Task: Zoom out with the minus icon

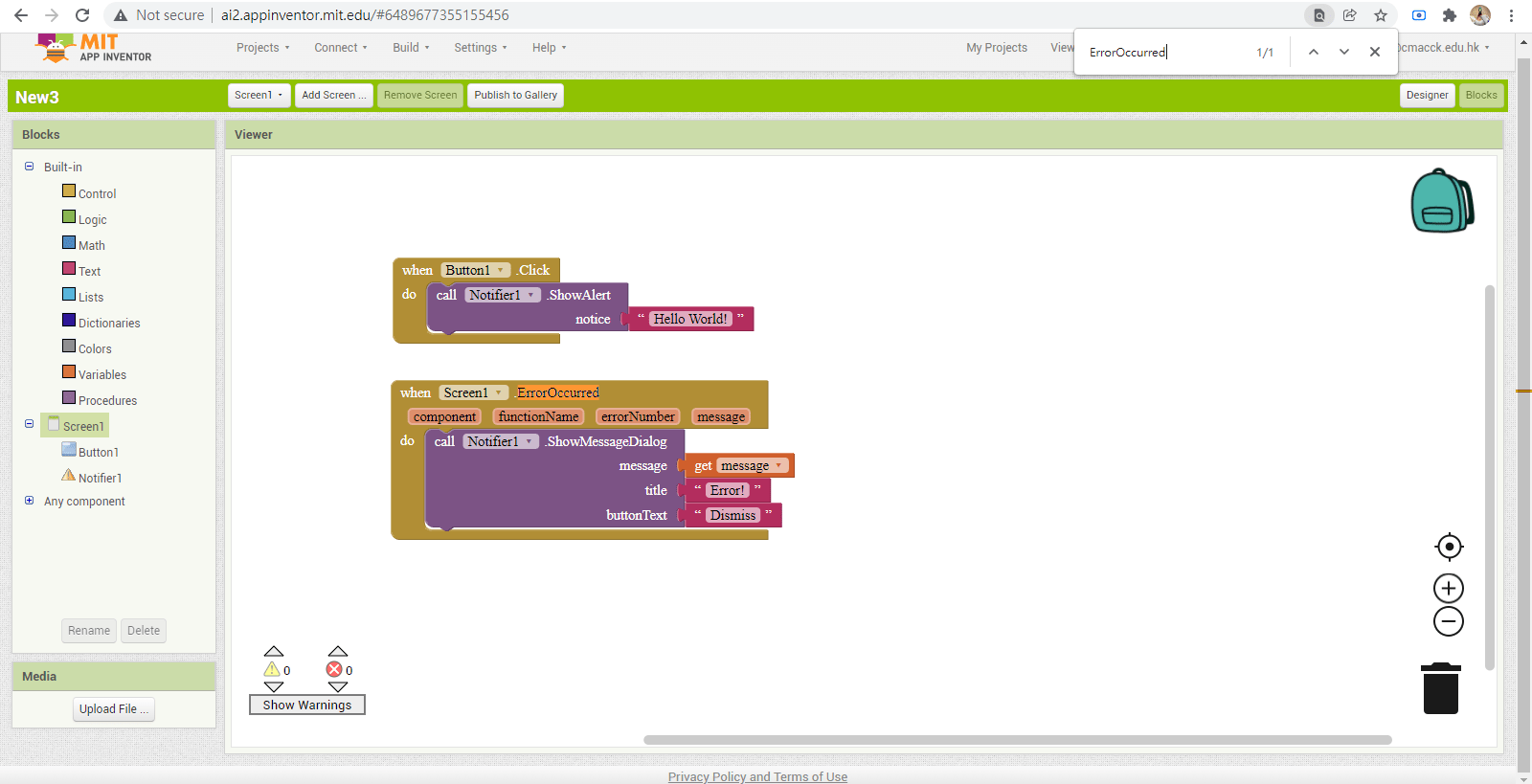Action: click(1449, 621)
